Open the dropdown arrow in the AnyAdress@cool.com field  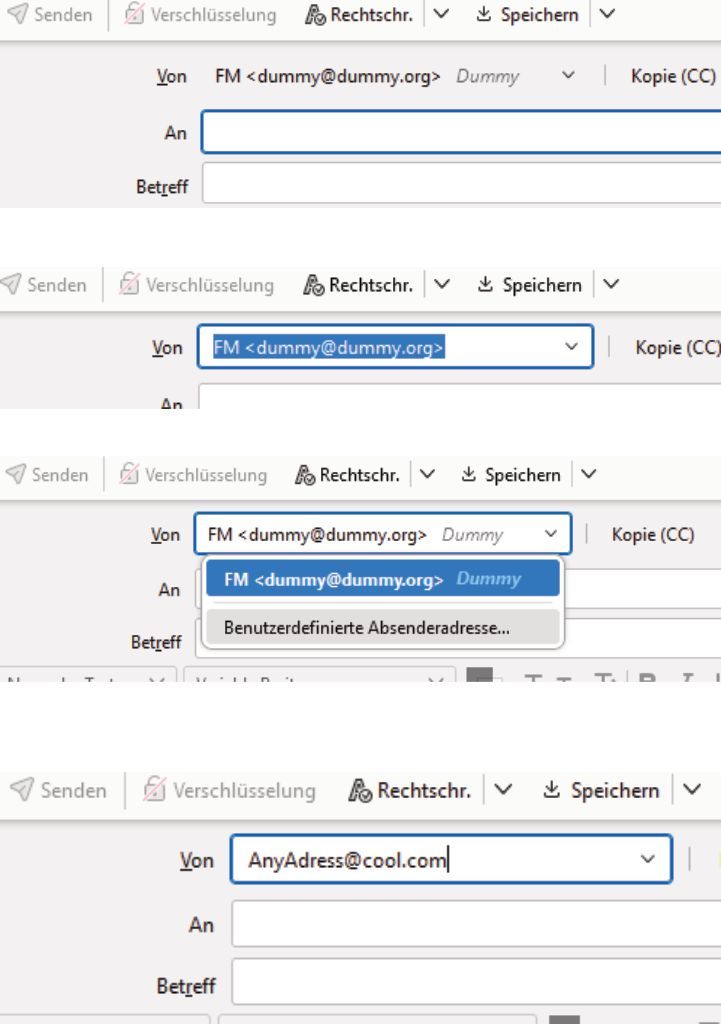click(x=647, y=859)
